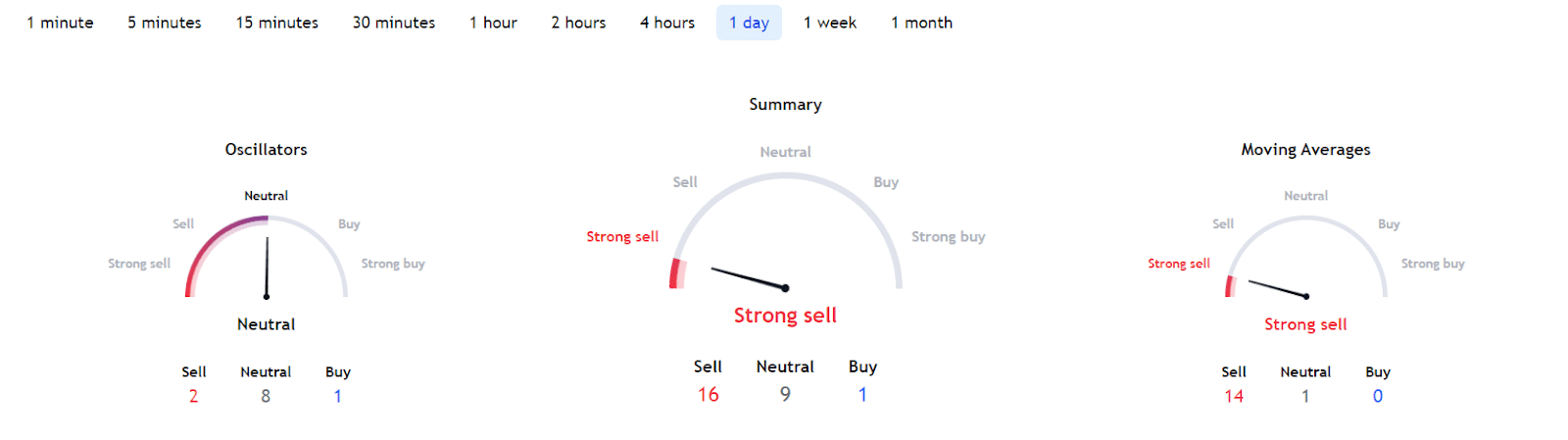The width and height of the screenshot is (1568, 440).
Task: Switch to the 1 week tab
Action: 829,23
